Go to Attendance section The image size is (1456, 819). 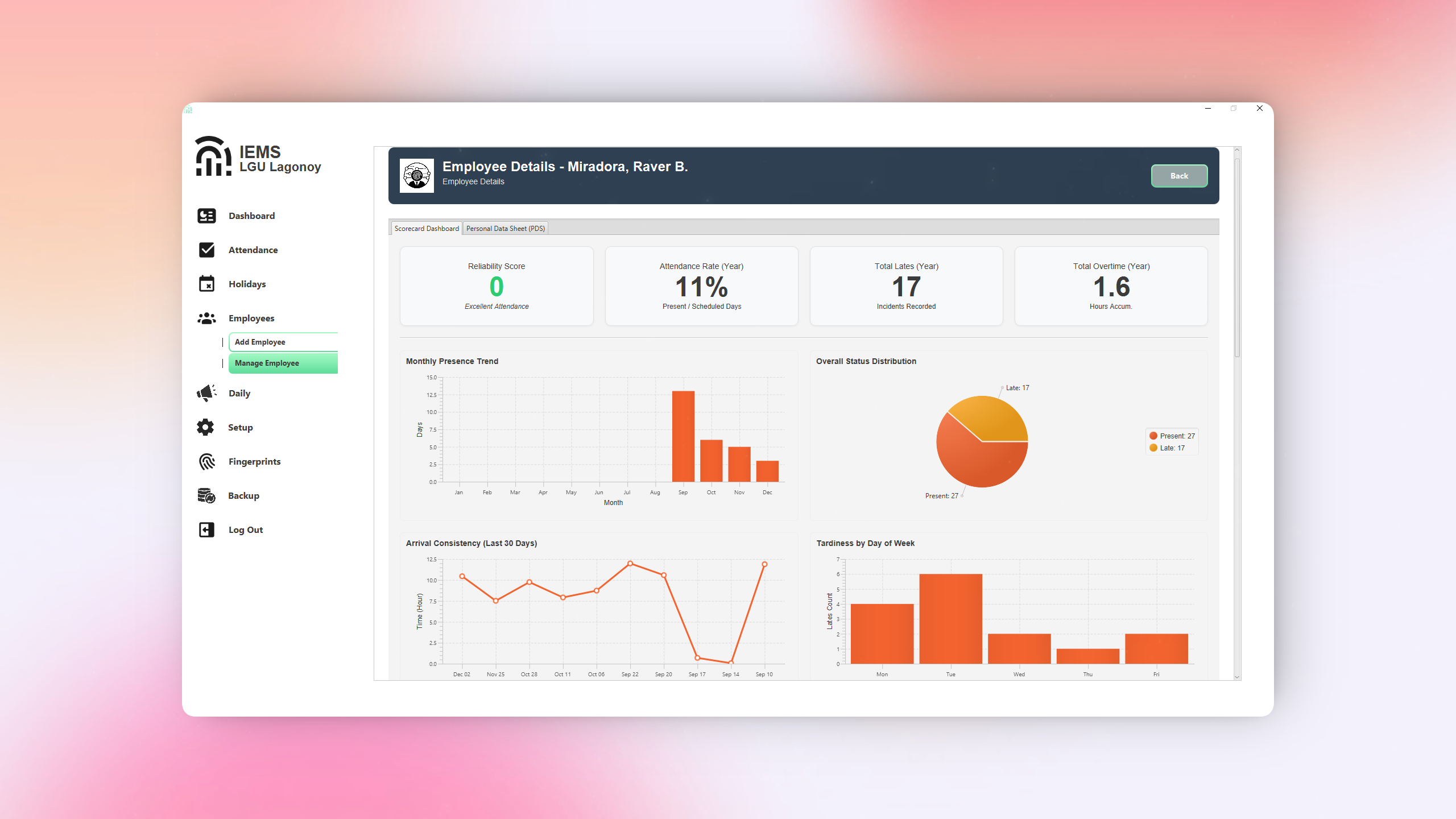click(x=253, y=250)
